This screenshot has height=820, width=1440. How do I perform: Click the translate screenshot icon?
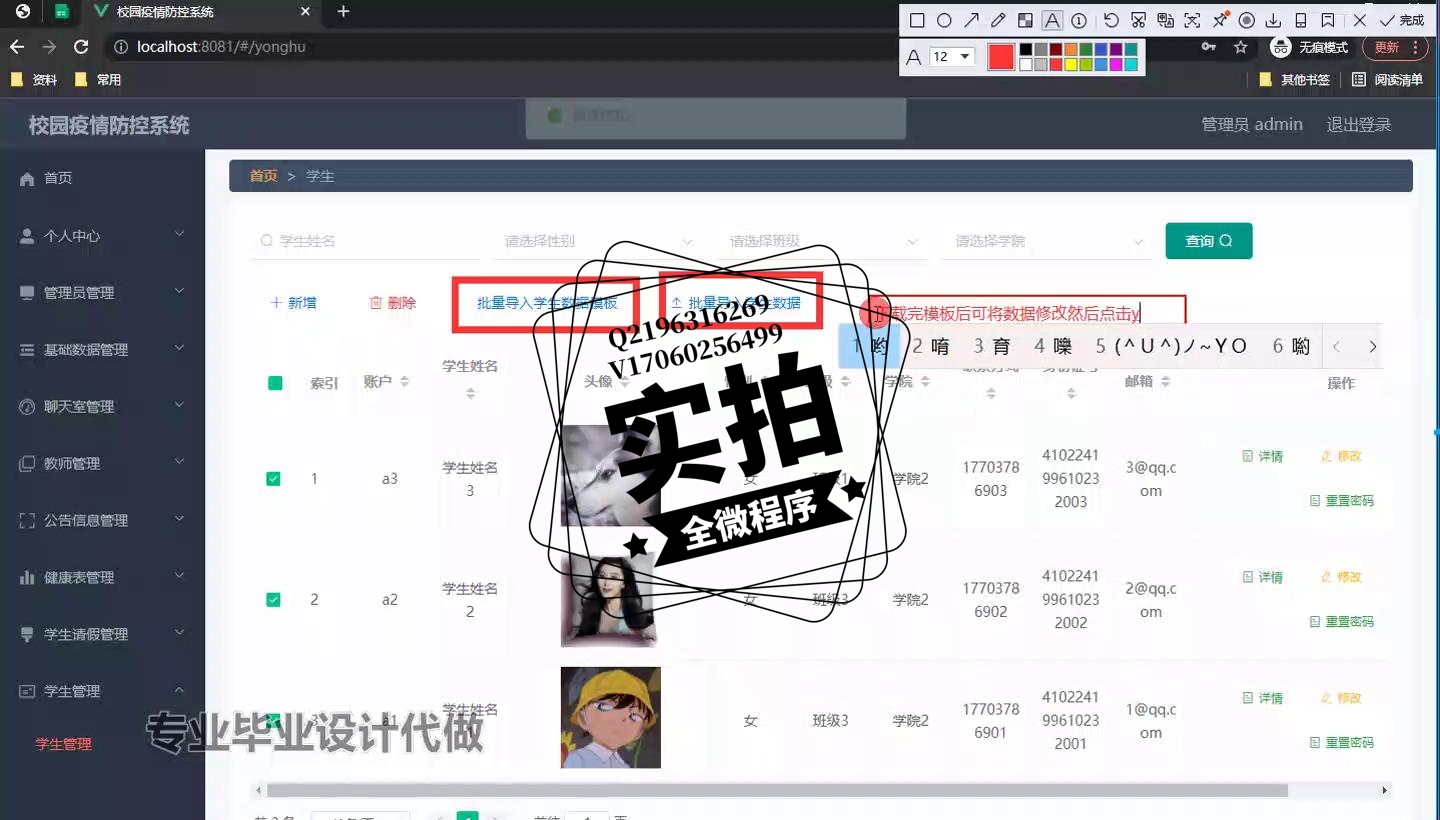[x=1165, y=20]
